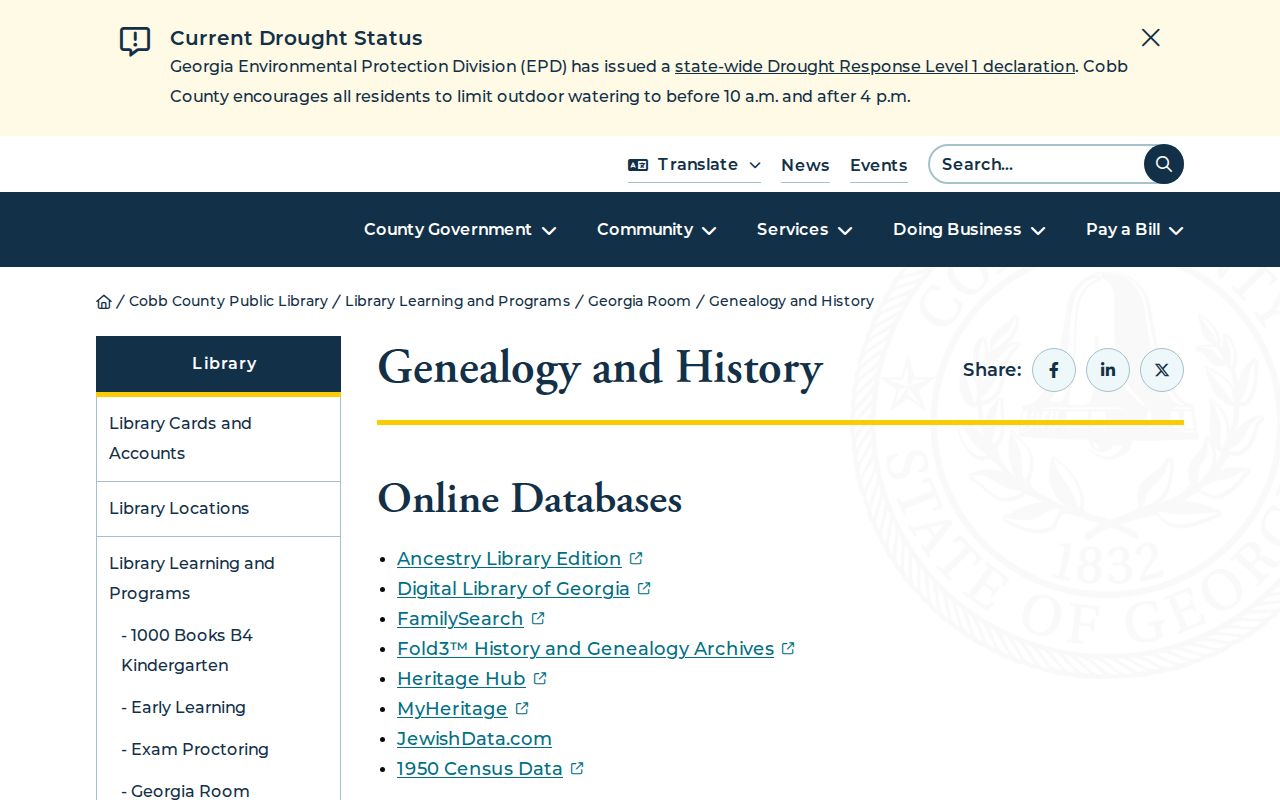Screen dimensions: 1280x800
Task: Open Library Locations sidebar item
Action: pyautogui.click(x=218, y=508)
